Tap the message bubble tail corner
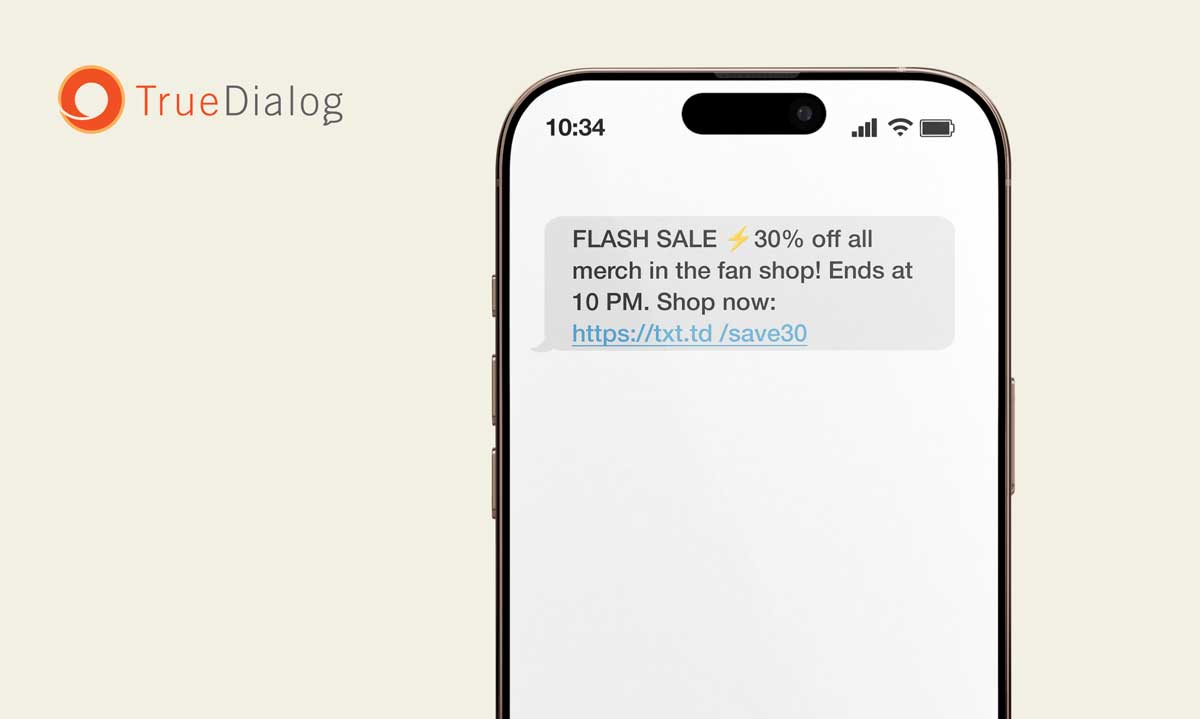This screenshot has height=719, width=1200. [541, 344]
